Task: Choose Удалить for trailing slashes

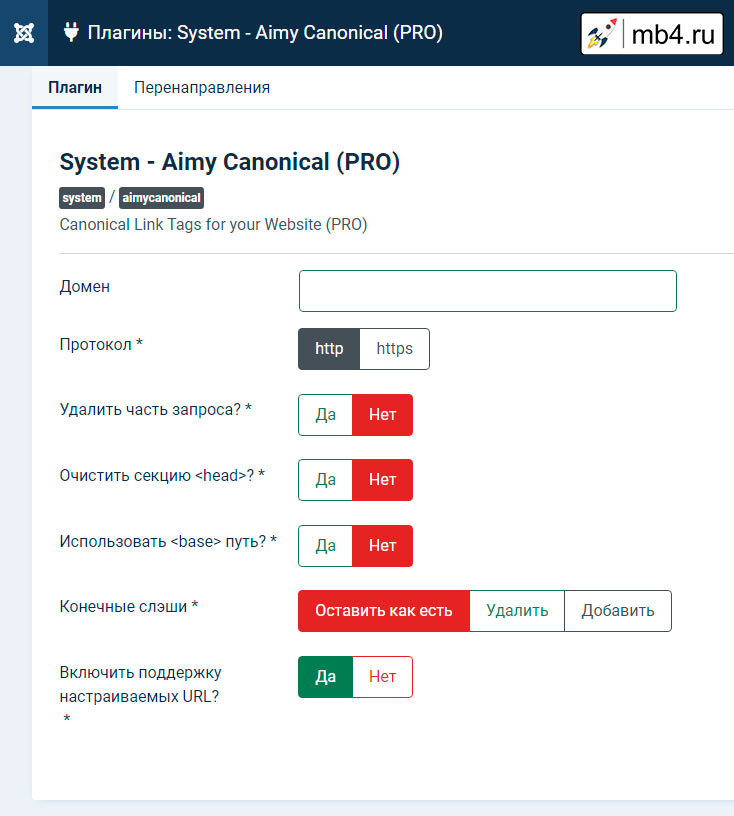Action: pyautogui.click(x=517, y=611)
